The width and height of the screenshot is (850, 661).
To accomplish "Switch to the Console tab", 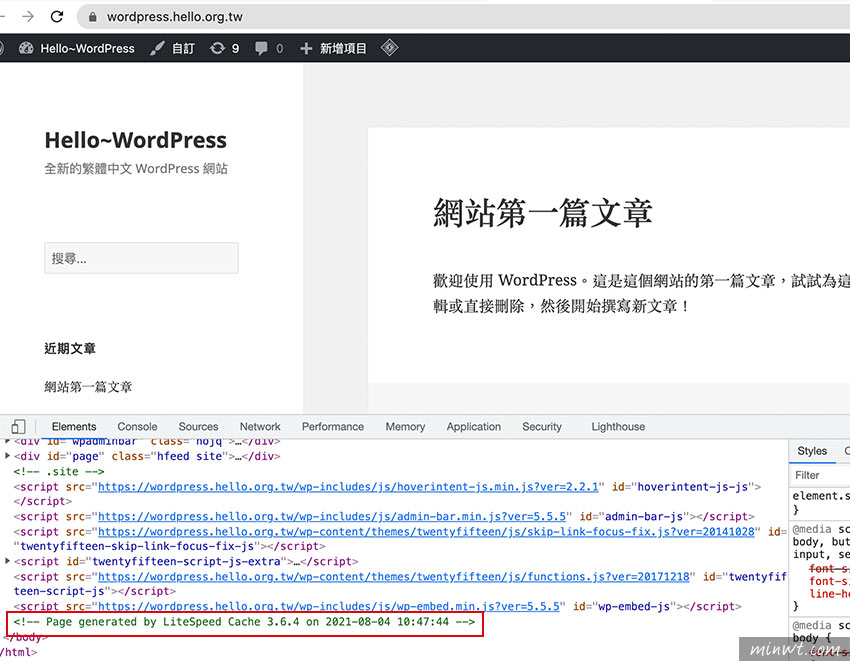I will click(137, 427).
